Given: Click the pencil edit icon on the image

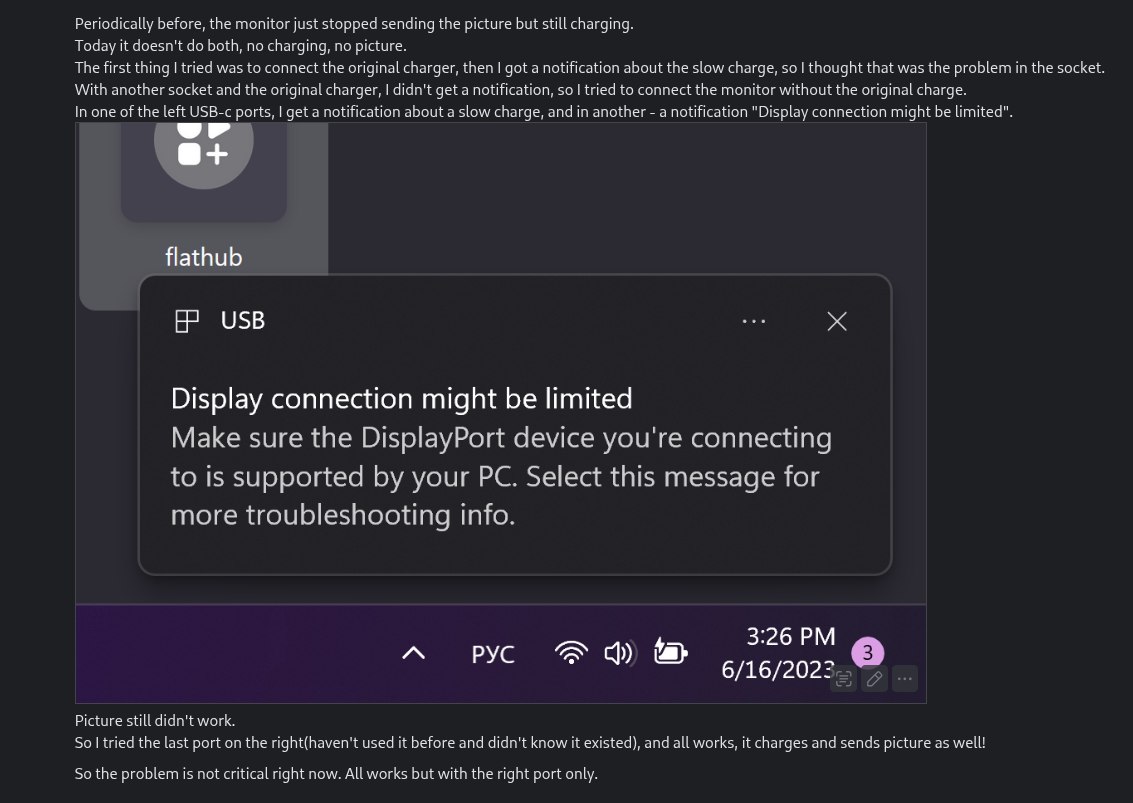Looking at the screenshot, I should (874, 679).
